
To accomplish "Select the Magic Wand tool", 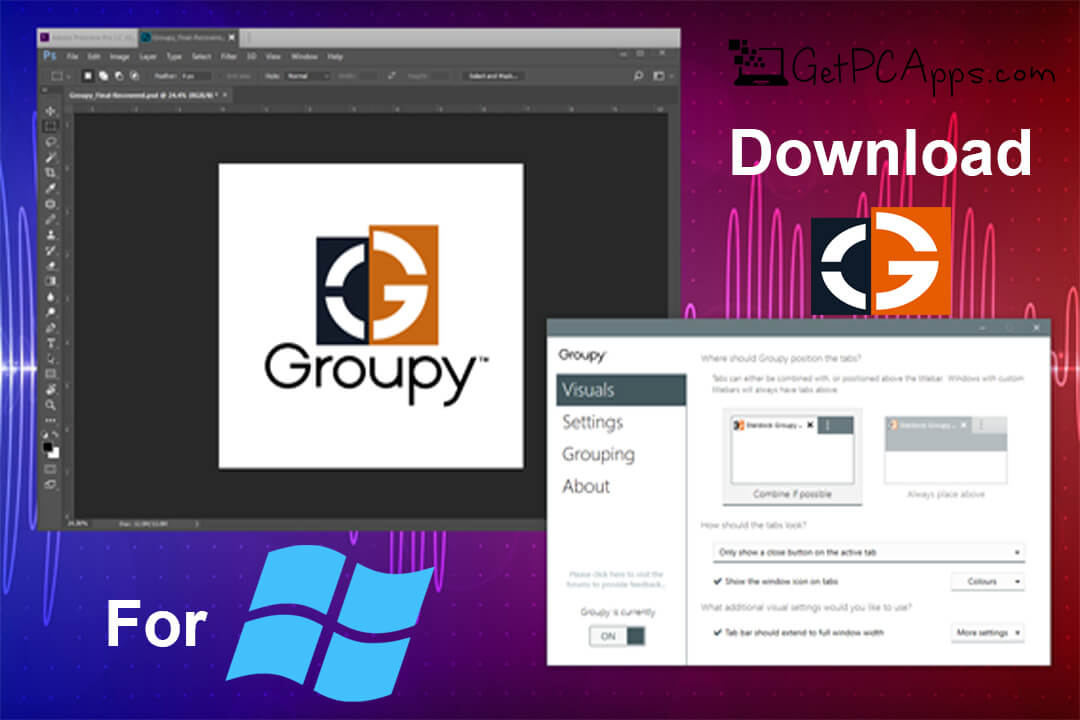I will tap(50, 157).
